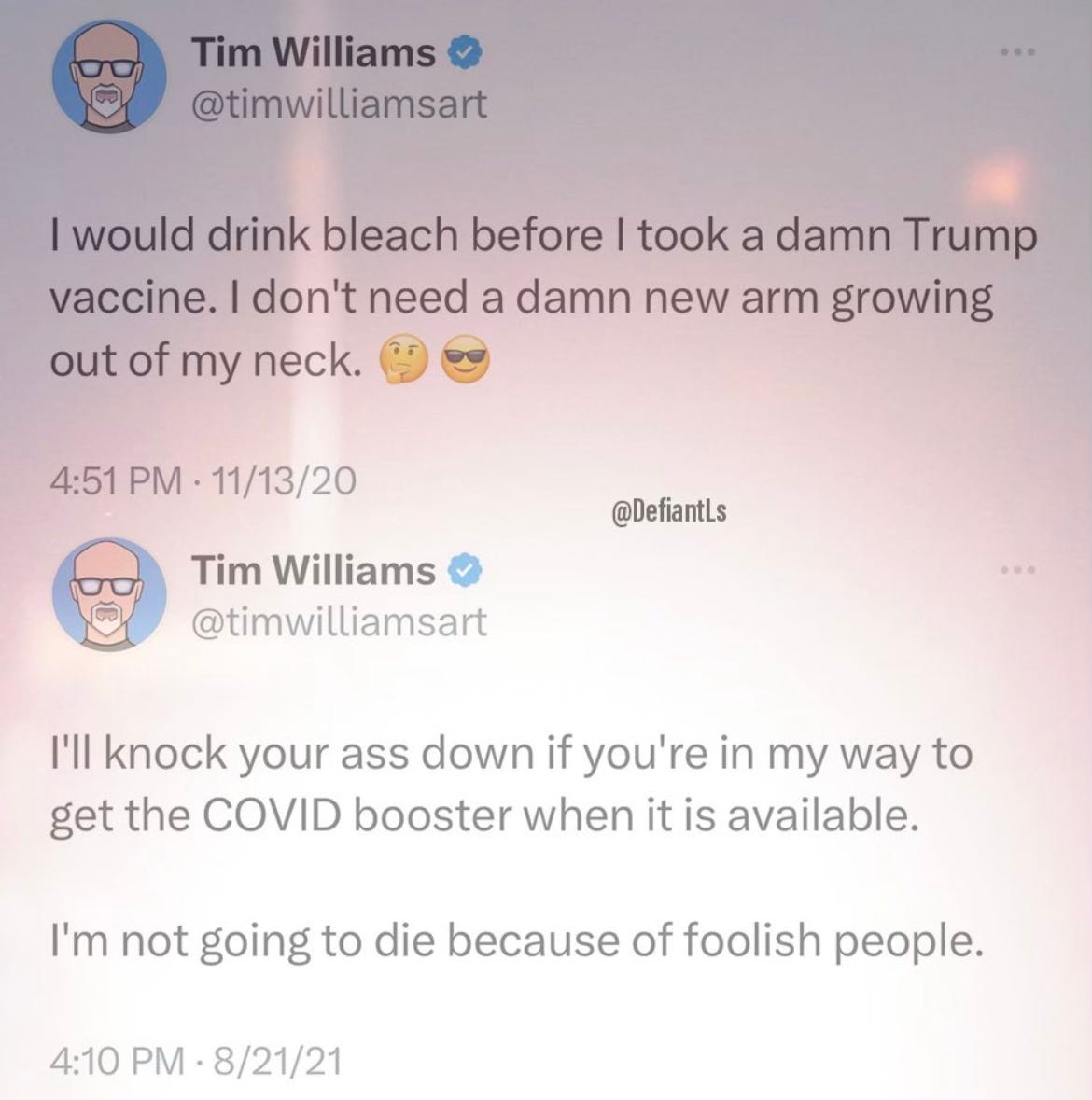Open Tim Williams name on the second tweet
Screen dimensions: 1092x1100
pyautogui.click(x=313, y=570)
